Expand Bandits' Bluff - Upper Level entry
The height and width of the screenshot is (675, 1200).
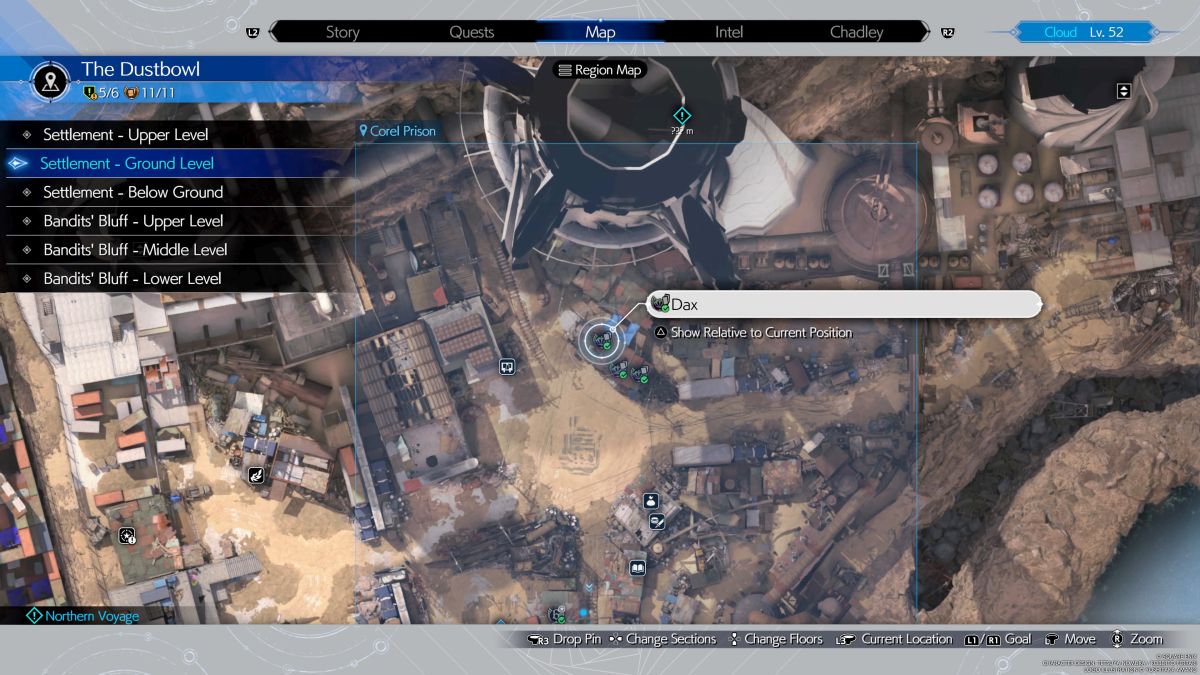132,221
